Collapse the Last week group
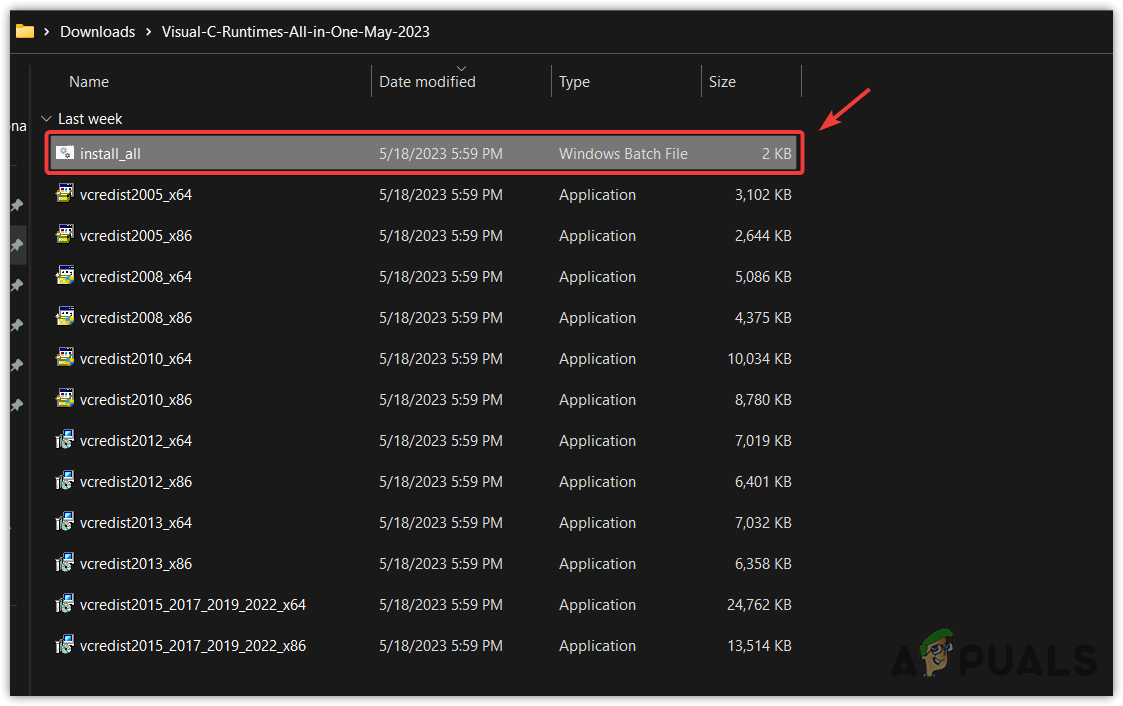The image size is (1123, 706). pyautogui.click(x=46, y=119)
